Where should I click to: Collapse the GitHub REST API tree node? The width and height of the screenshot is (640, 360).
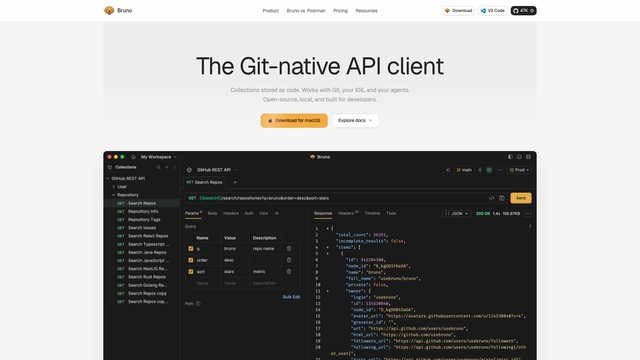pyautogui.click(x=108, y=178)
